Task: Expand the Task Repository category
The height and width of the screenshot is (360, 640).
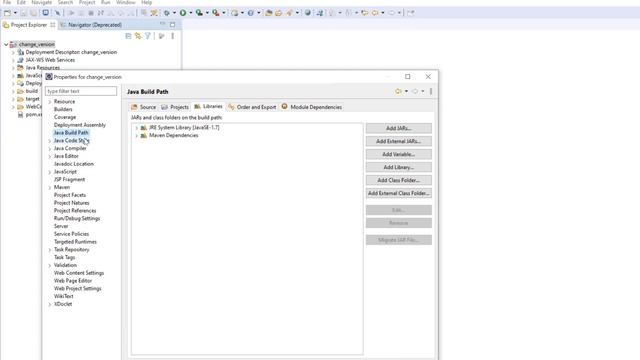Action: [50, 250]
